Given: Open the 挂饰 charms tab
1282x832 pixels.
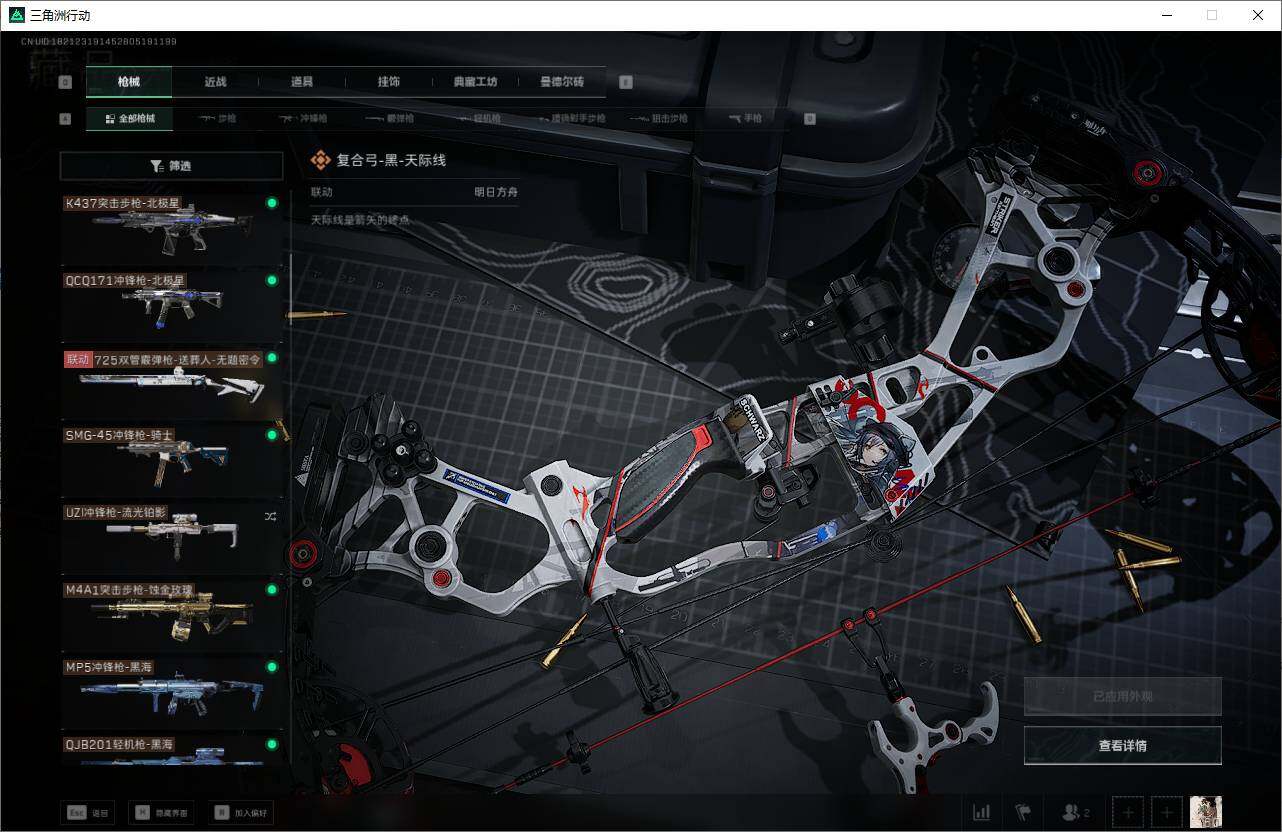Looking at the screenshot, I should pos(389,82).
